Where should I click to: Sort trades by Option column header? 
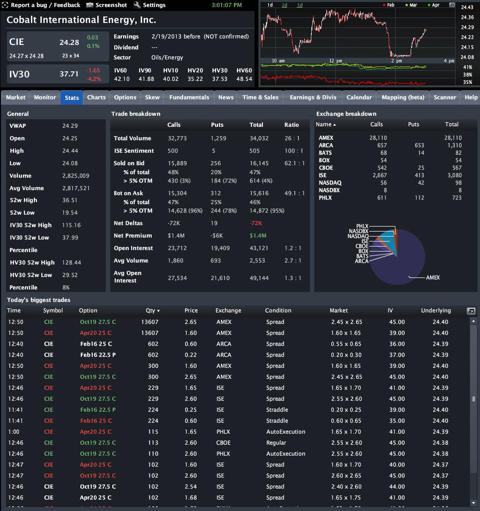(x=88, y=310)
